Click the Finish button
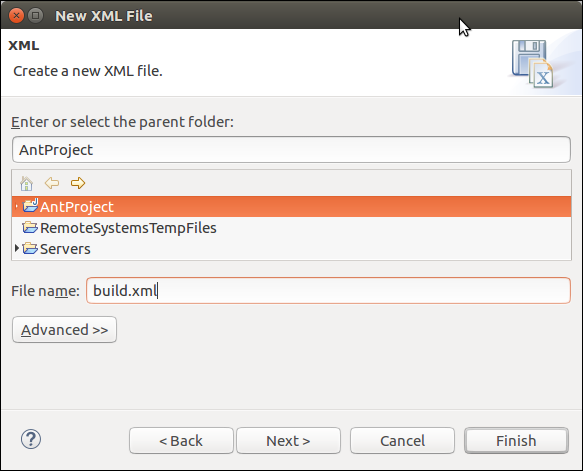The height and width of the screenshot is (471, 583). [516, 441]
